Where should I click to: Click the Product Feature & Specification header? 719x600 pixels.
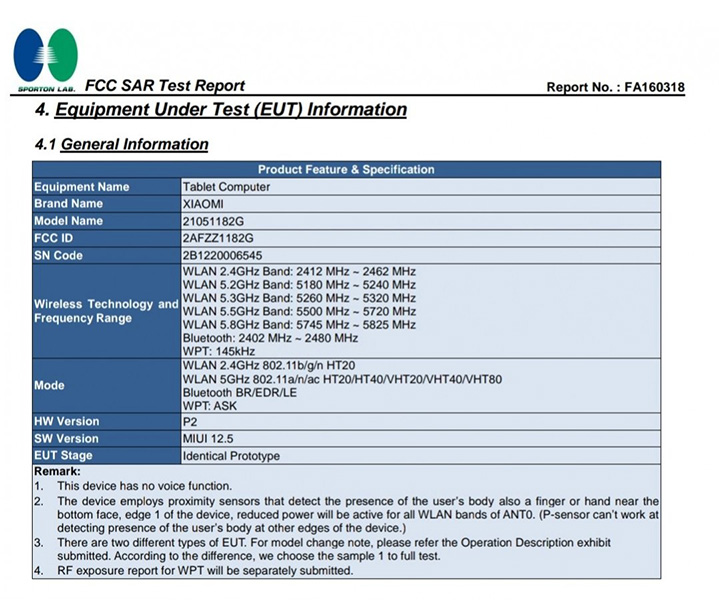coord(346,170)
